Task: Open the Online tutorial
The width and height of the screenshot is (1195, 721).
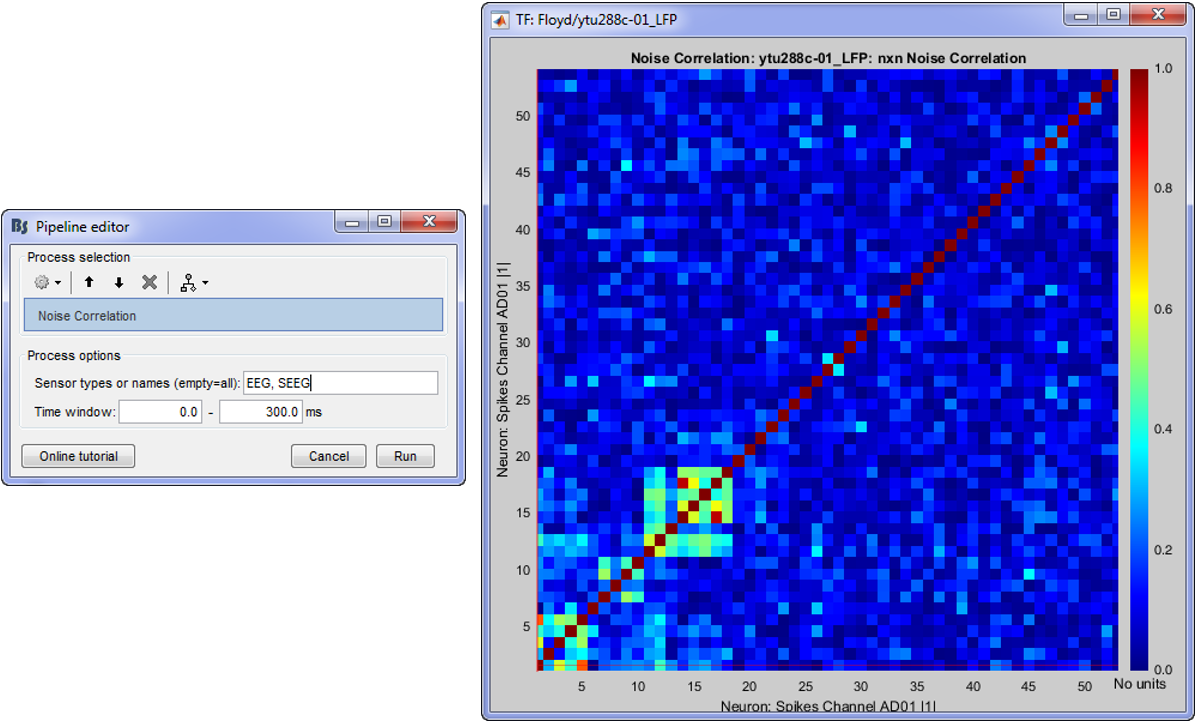Action: [78, 456]
